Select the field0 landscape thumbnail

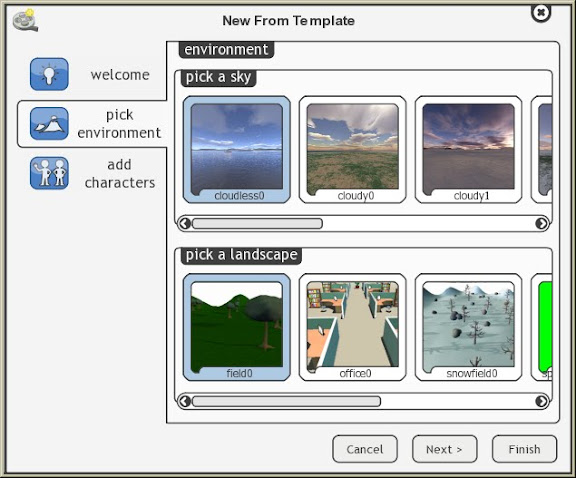[x=237, y=327]
